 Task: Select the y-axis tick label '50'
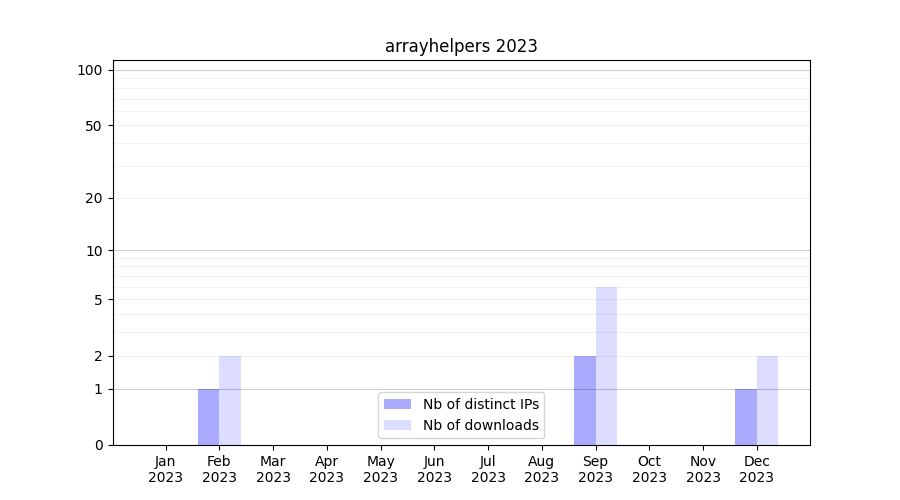pos(94,126)
